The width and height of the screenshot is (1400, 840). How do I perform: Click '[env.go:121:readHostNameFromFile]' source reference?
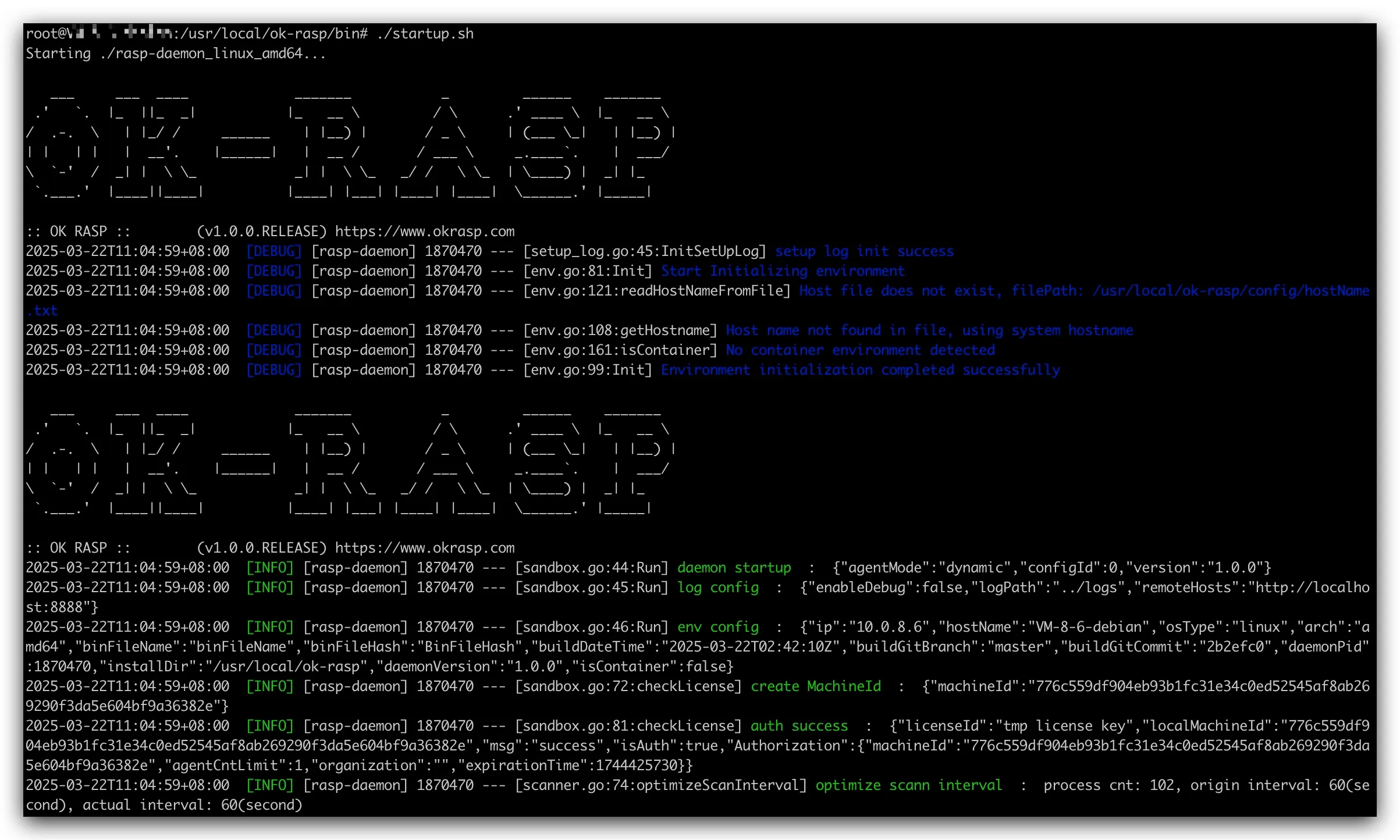point(657,291)
